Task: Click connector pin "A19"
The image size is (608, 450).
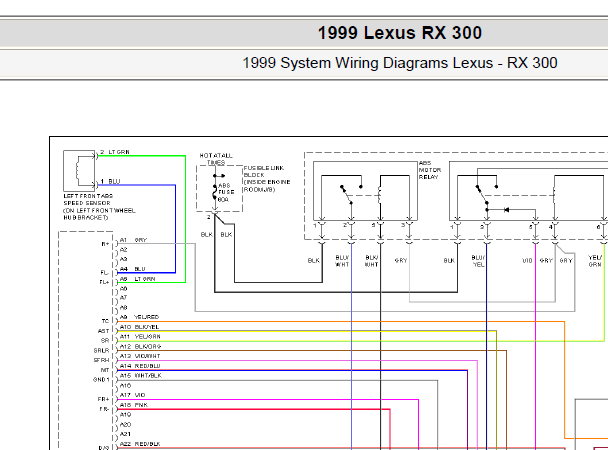Action: click(x=125, y=414)
